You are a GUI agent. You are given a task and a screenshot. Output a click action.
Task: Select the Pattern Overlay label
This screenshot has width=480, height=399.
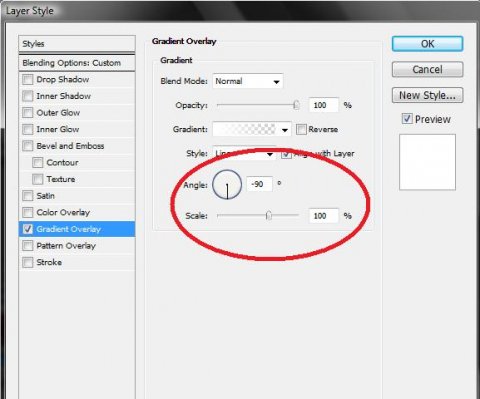(x=66, y=246)
